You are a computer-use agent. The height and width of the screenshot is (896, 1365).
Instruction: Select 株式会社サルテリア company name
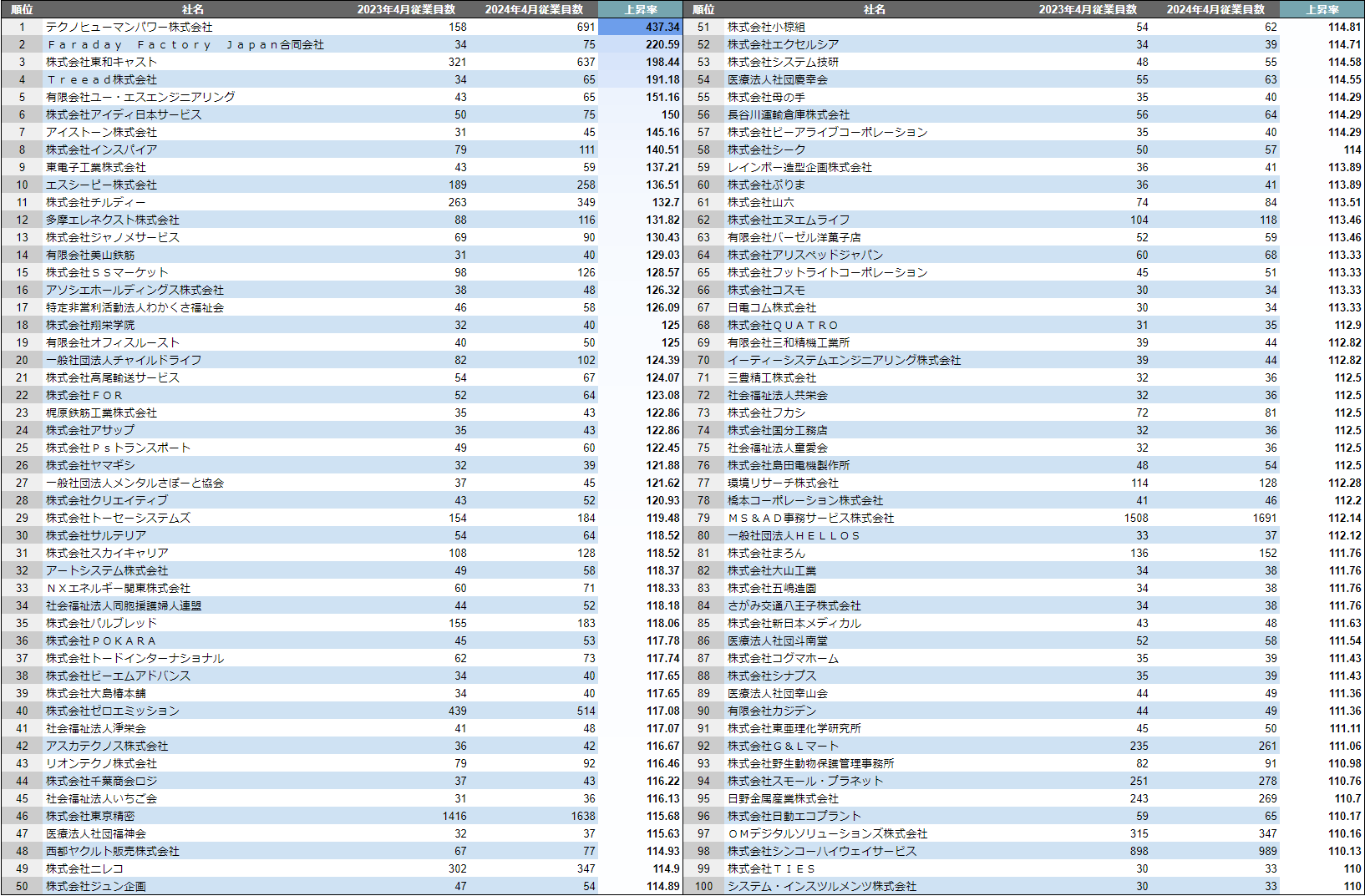[96, 535]
